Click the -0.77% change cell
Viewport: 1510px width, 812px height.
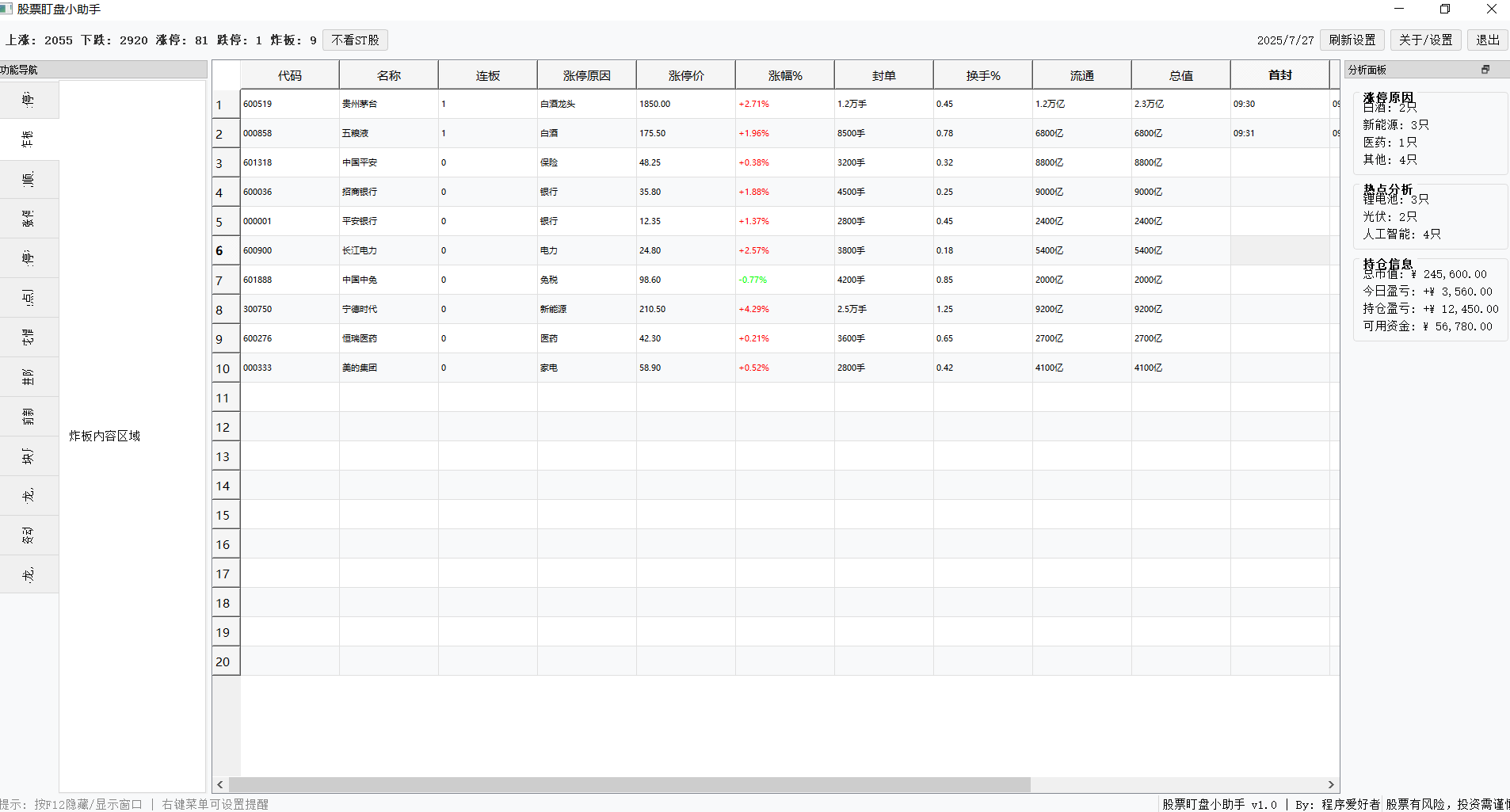point(785,280)
